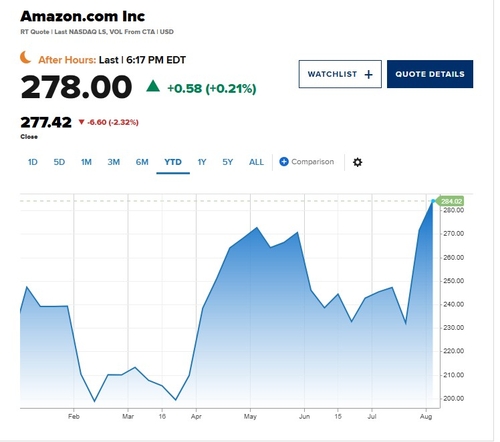This screenshot has height=442, width=500.
Task: Show ALL historical price data
Action: pos(256,162)
